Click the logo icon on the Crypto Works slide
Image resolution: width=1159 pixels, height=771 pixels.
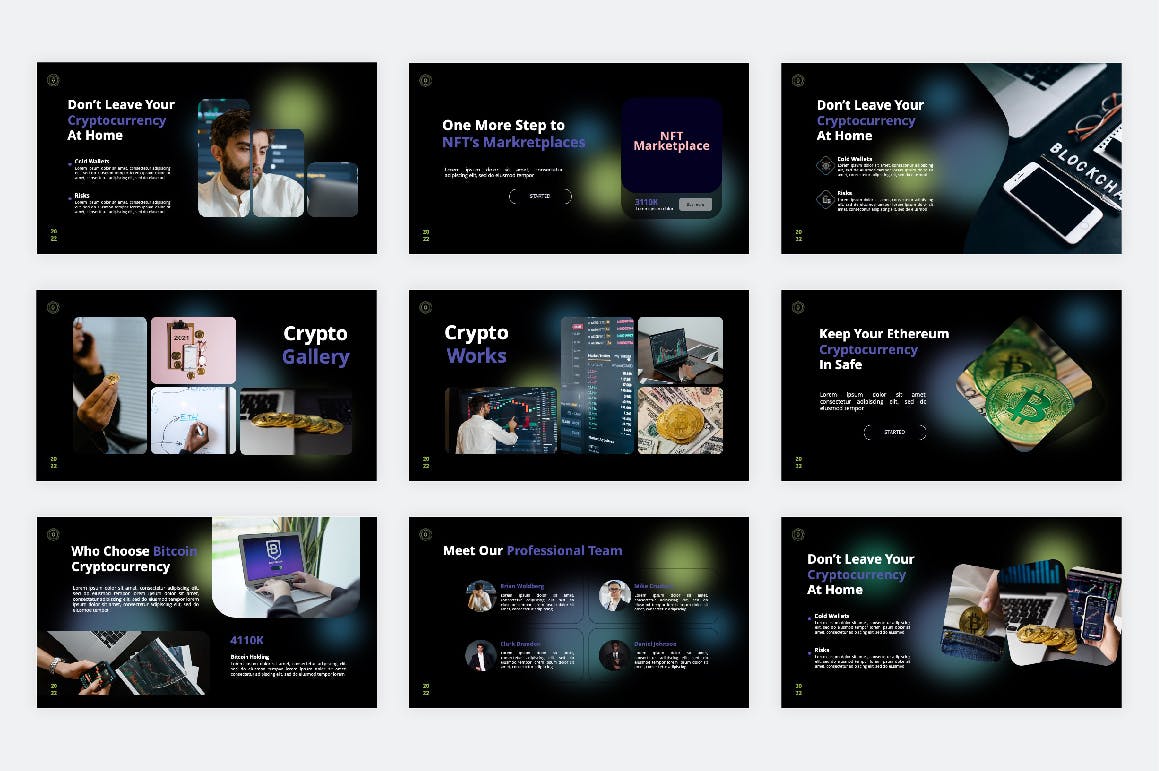click(x=425, y=307)
